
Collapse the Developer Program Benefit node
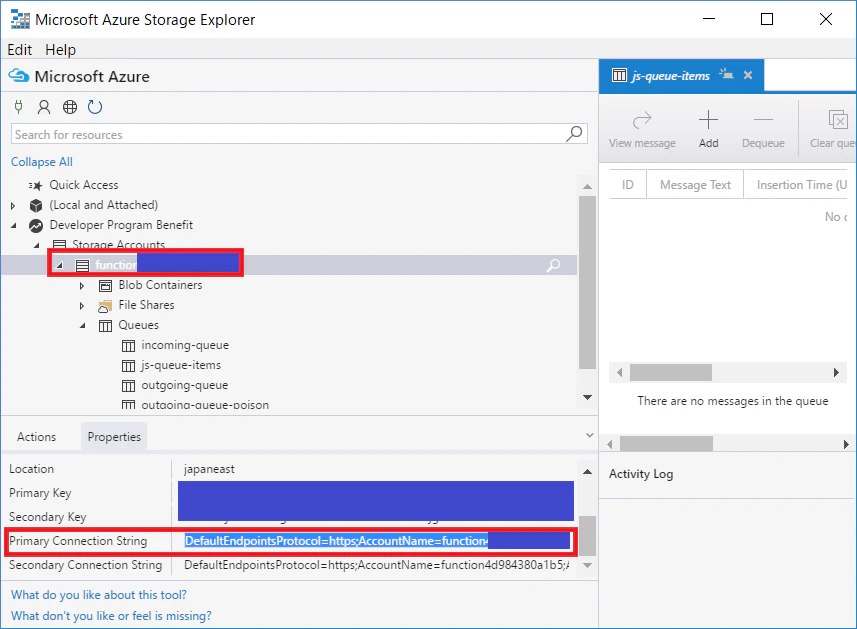[x=14, y=225]
